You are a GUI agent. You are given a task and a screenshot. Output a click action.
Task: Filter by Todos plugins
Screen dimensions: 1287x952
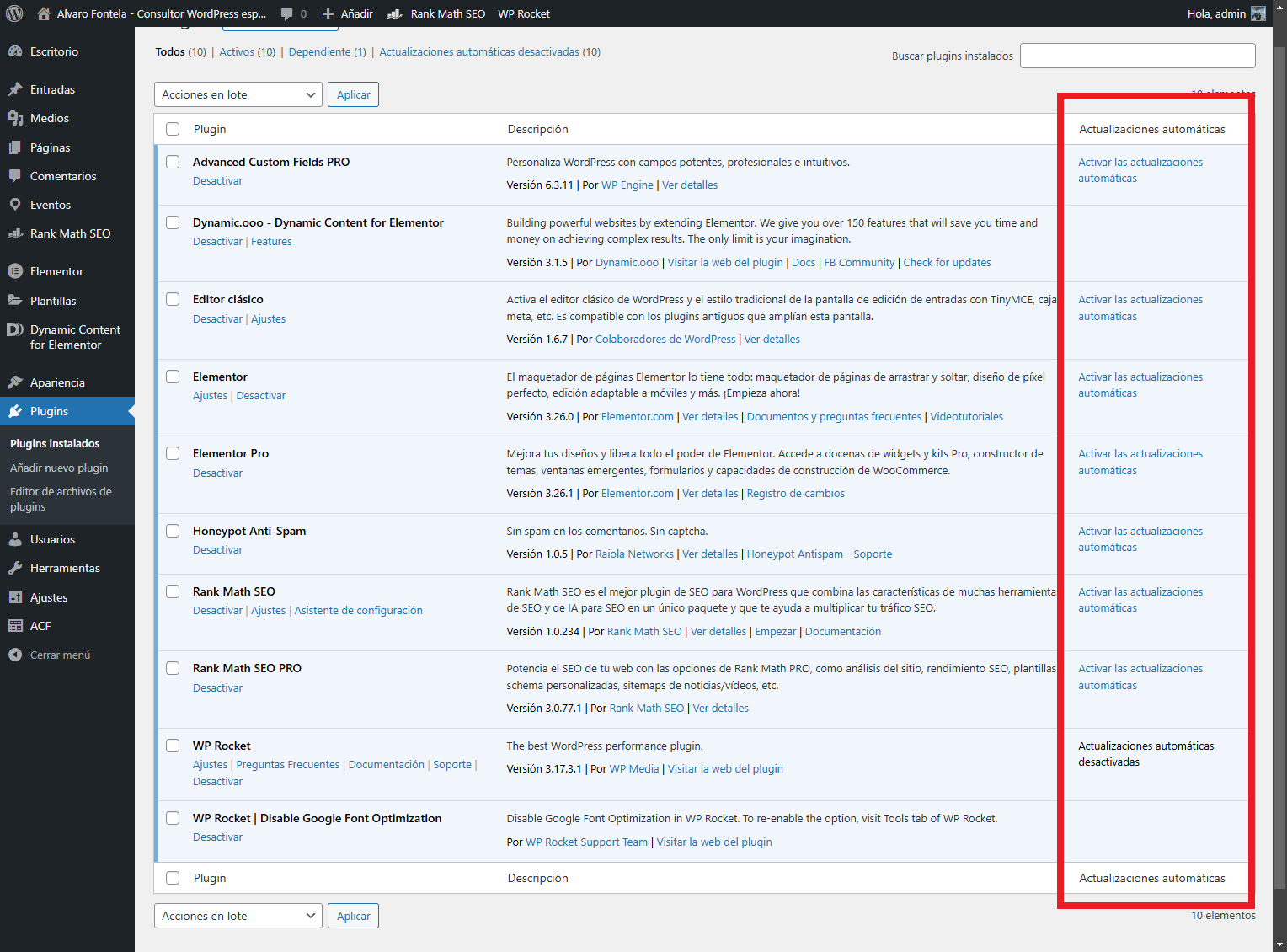170,51
